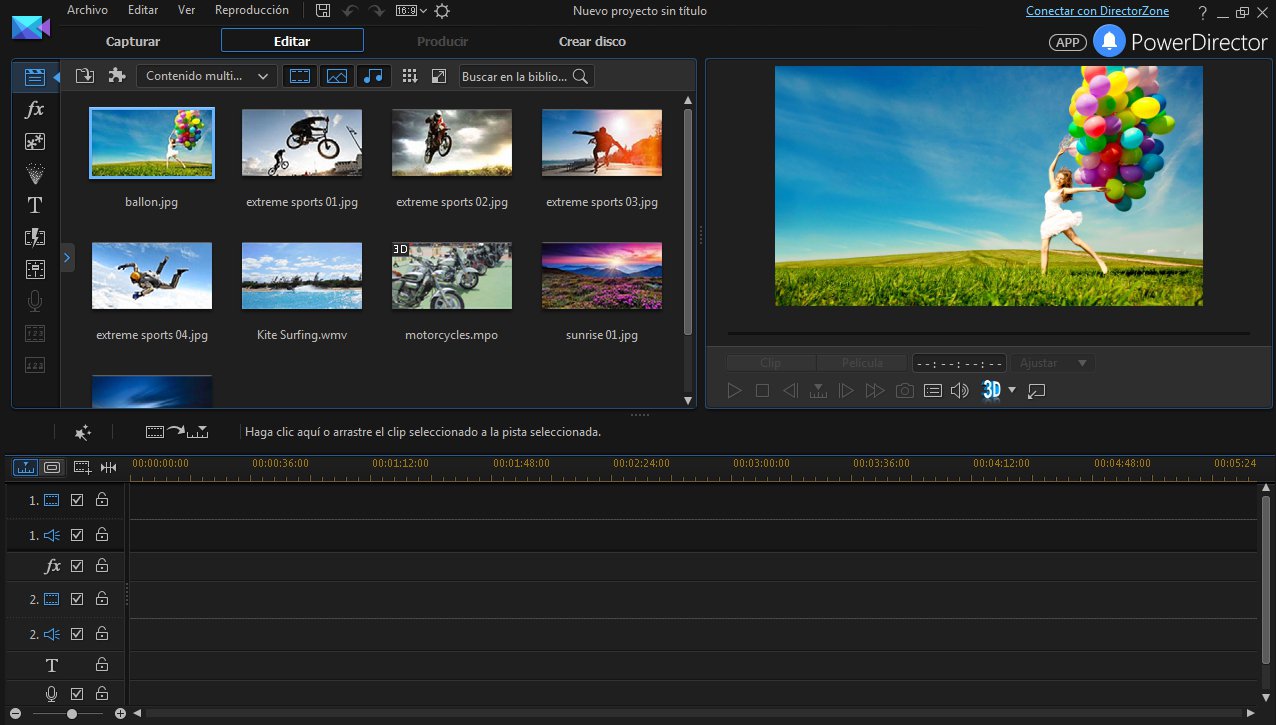Click the Undo arrow icon
The height and width of the screenshot is (725, 1276).
pos(349,10)
